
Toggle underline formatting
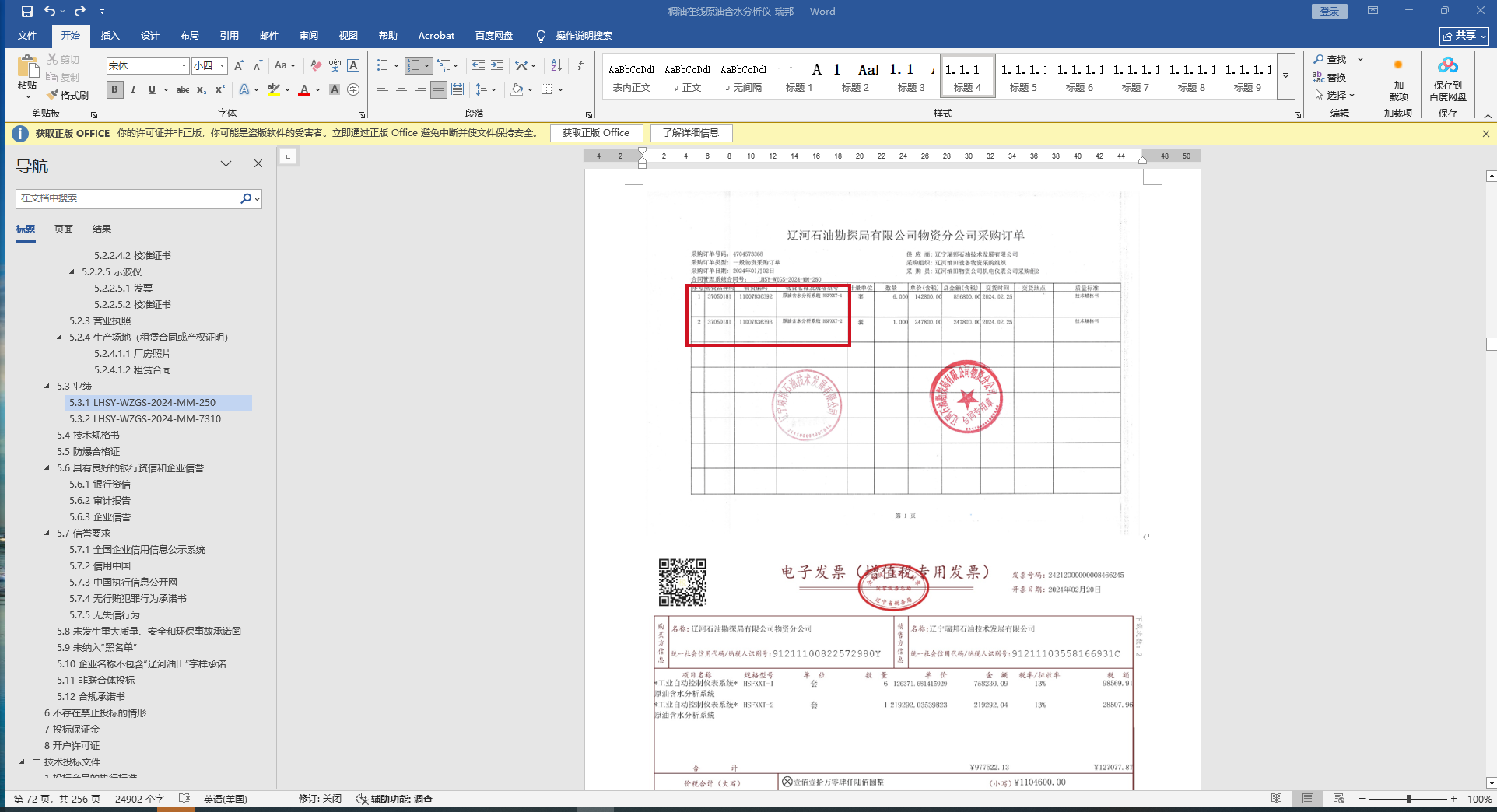coord(152,89)
